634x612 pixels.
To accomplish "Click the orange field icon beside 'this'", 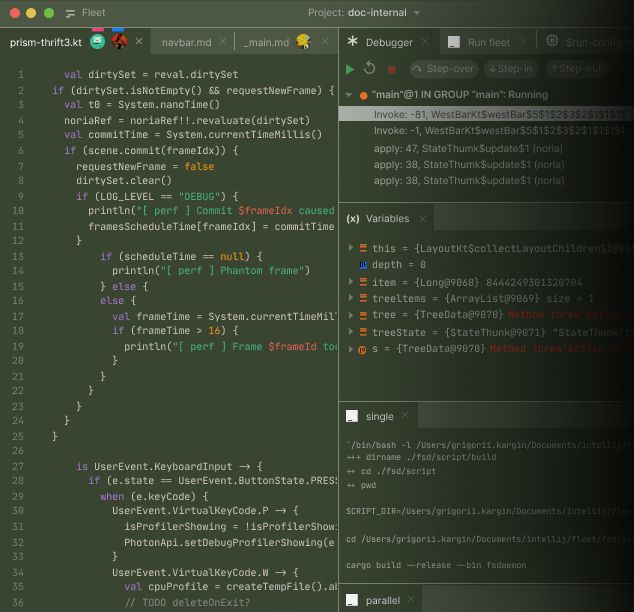I will click(363, 248).
